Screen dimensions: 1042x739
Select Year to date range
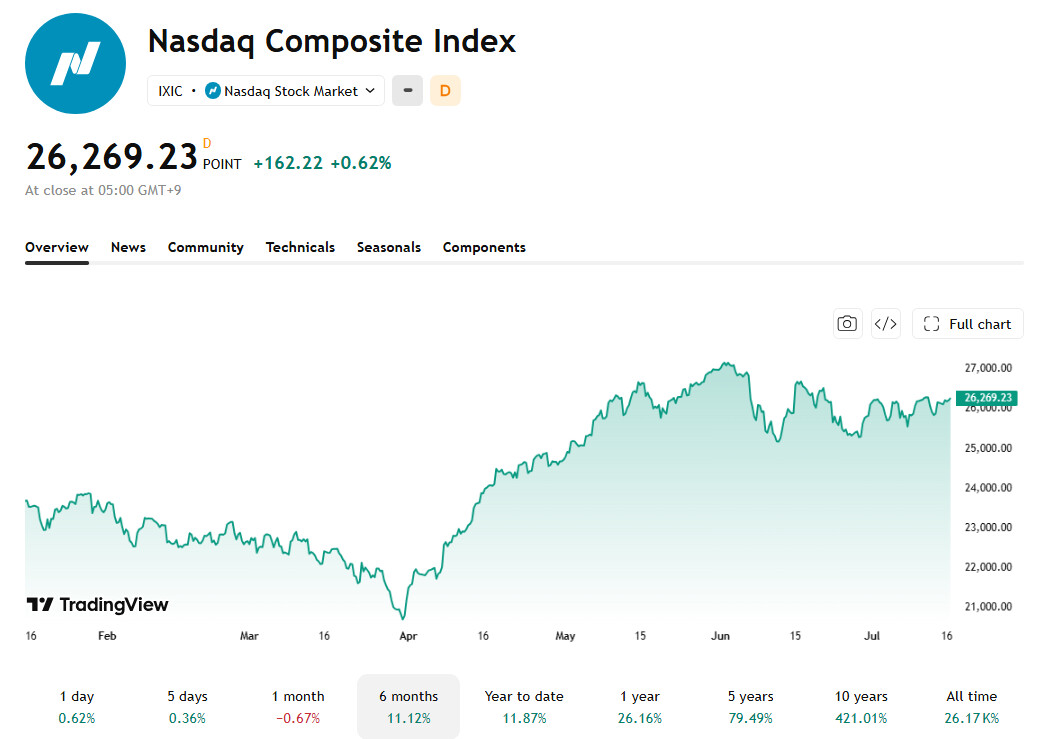[524, 706]
